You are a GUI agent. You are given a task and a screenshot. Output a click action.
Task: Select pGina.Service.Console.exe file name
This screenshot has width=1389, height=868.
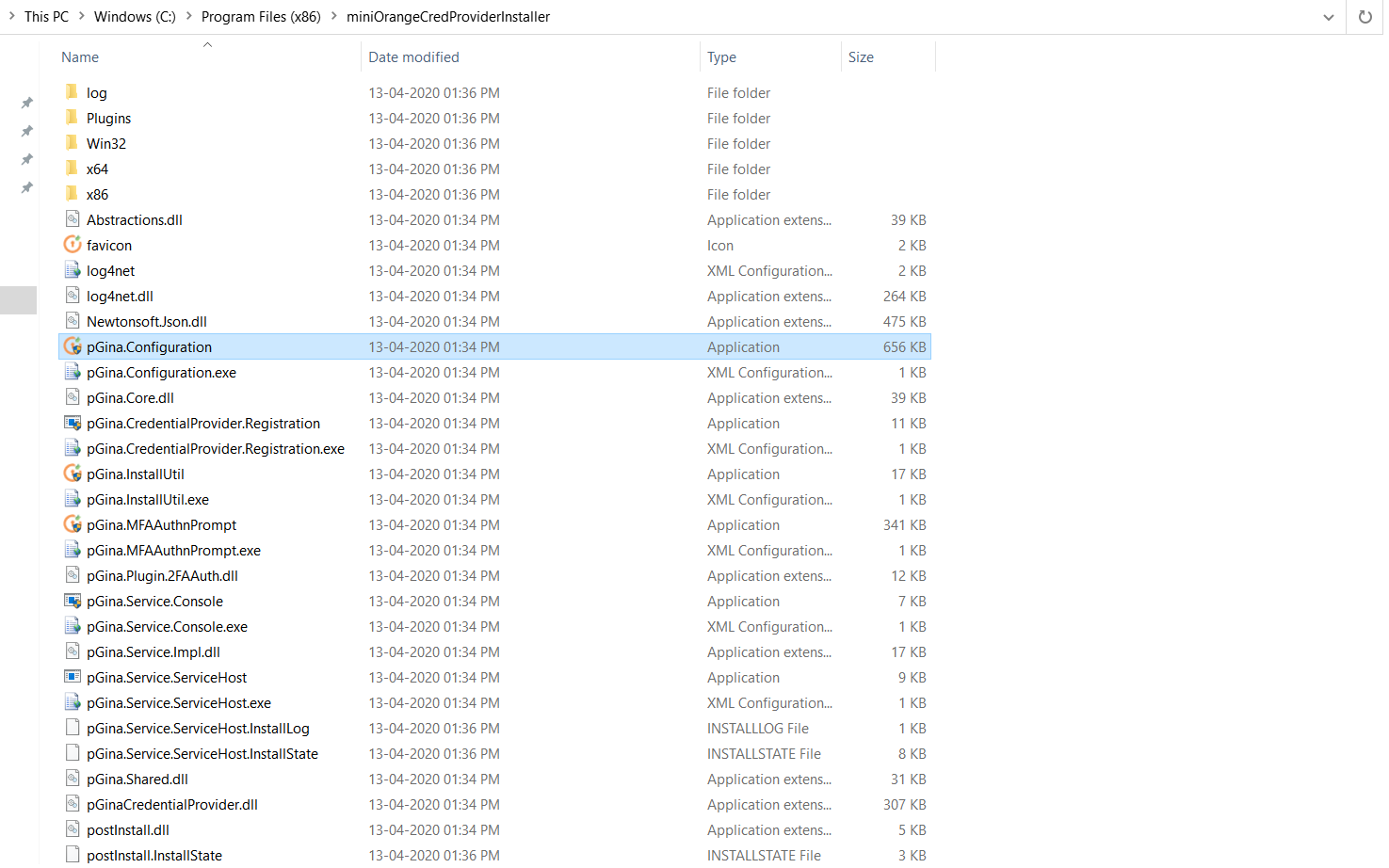click(x=168, y=627)
